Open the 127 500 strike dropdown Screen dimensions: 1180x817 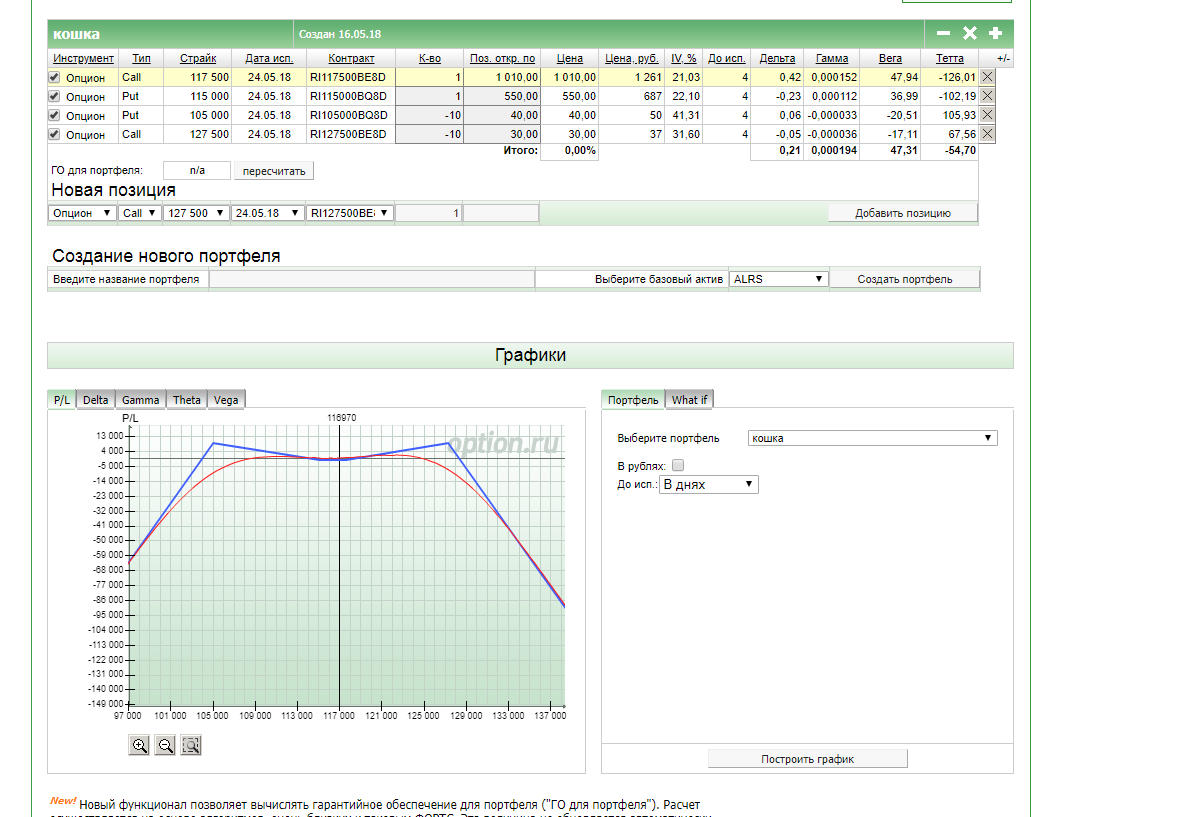point(196,213)
